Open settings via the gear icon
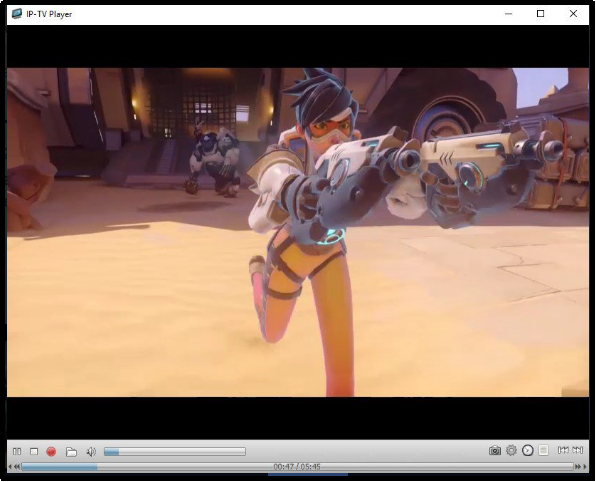 tap(511, 450)
